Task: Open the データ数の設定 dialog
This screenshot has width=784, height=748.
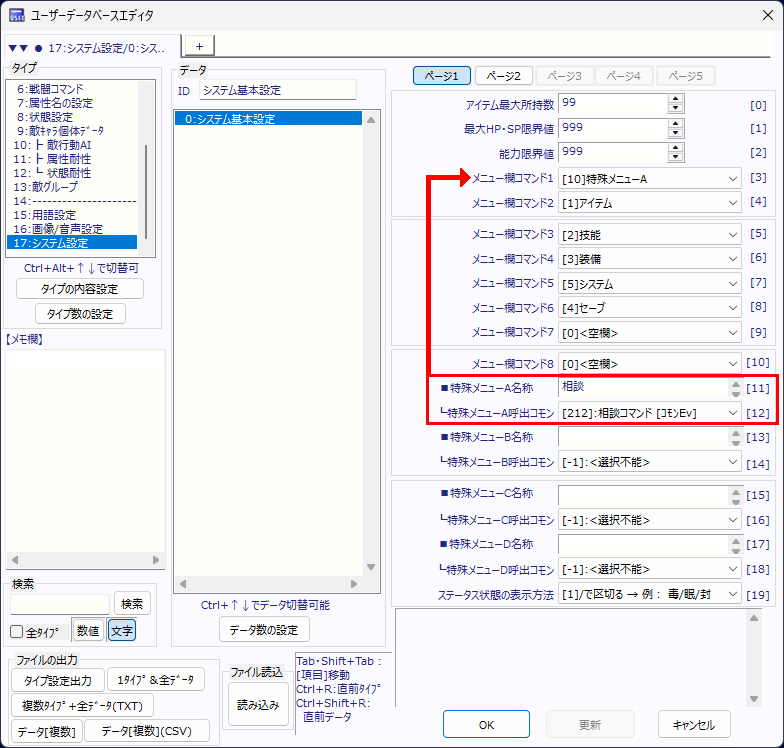Action: 264,629
